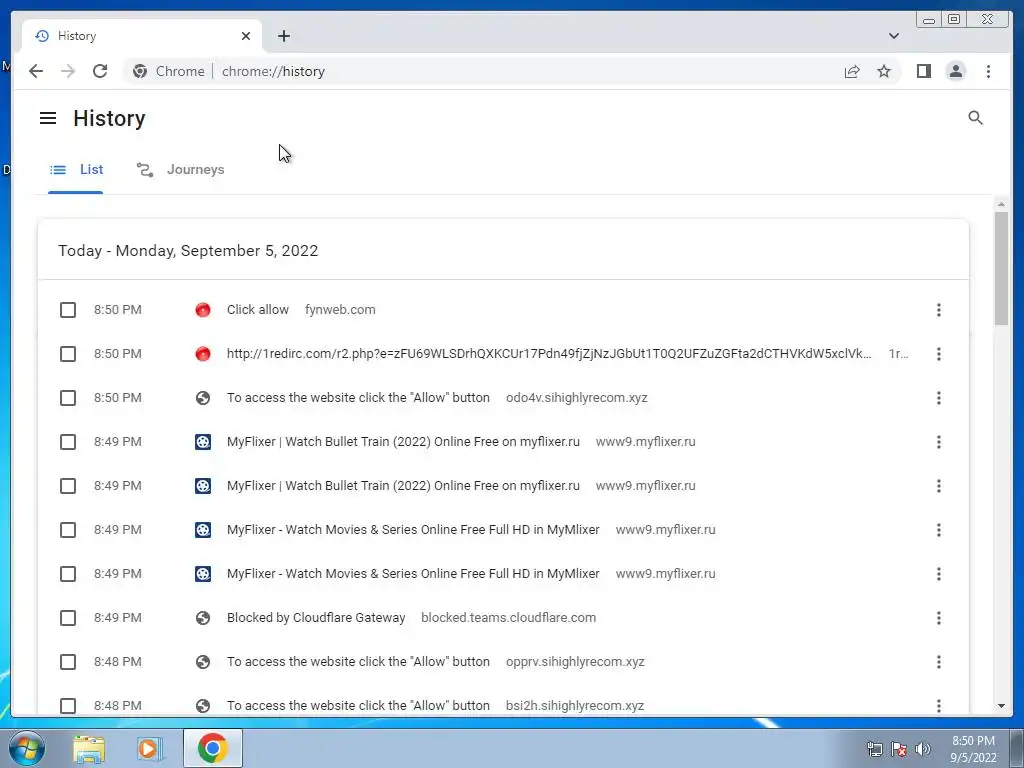Click the globe favicon of the opprv entry
This screenshot has height=768, width=1024.
[203, 662]
